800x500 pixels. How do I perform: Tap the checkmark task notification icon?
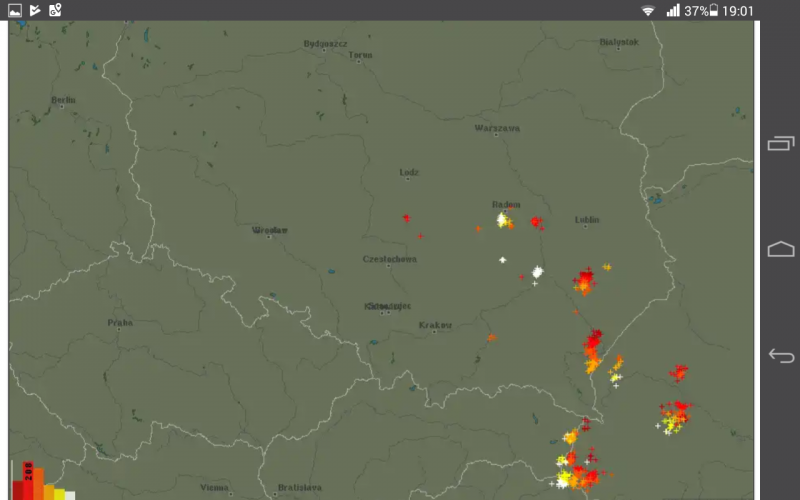35,11
